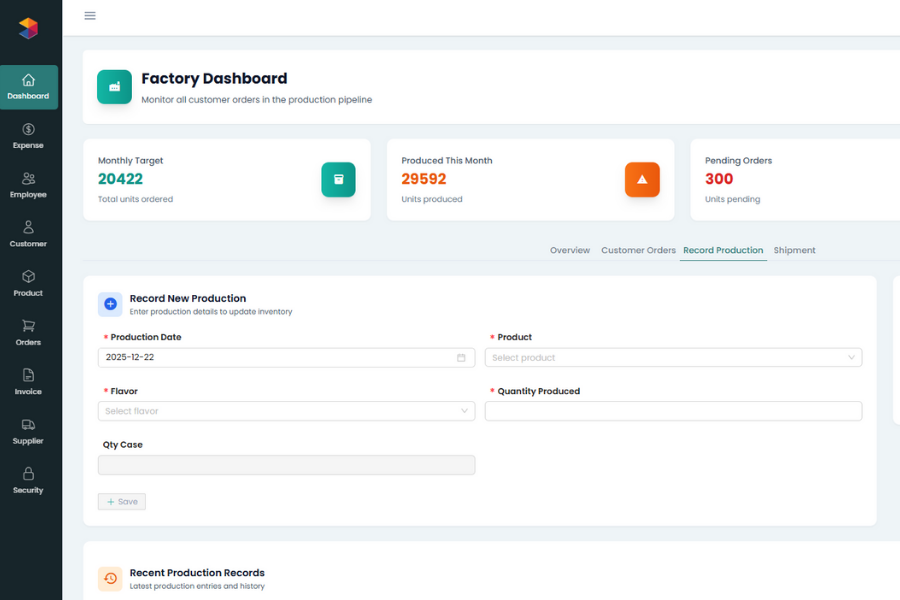The image size is (900, 600).
Task: Open Orders from the sidebar
Action: 28,332
